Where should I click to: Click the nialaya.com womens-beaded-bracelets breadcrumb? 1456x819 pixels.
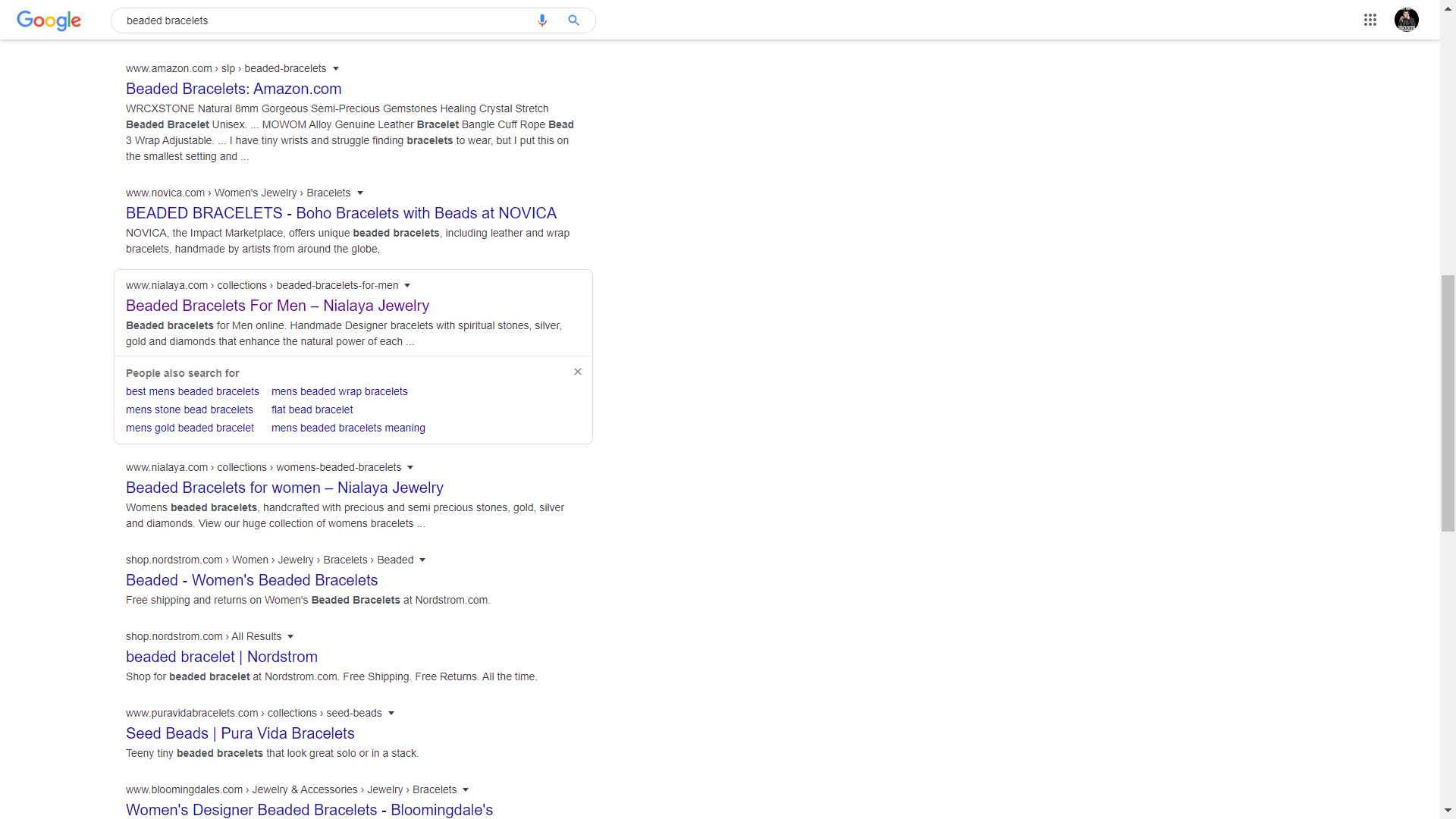[264, 467]
